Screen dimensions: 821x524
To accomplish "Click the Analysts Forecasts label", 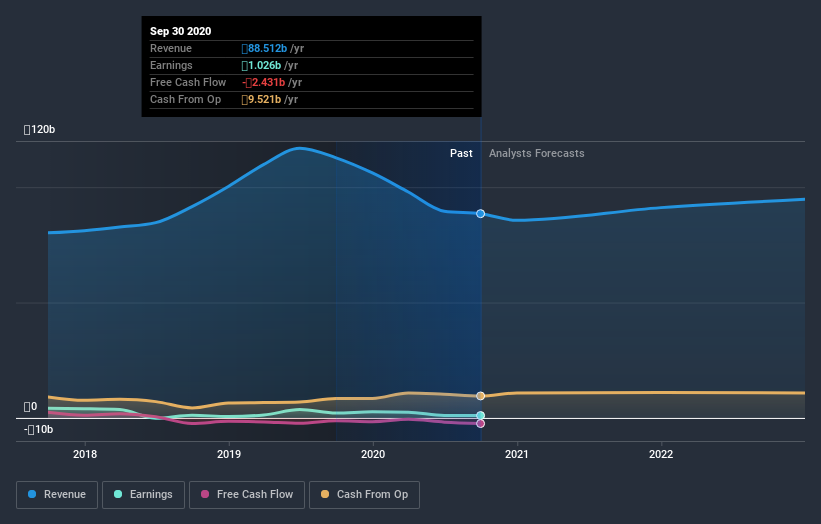I will pyautogui.click(x=537, y=153).
